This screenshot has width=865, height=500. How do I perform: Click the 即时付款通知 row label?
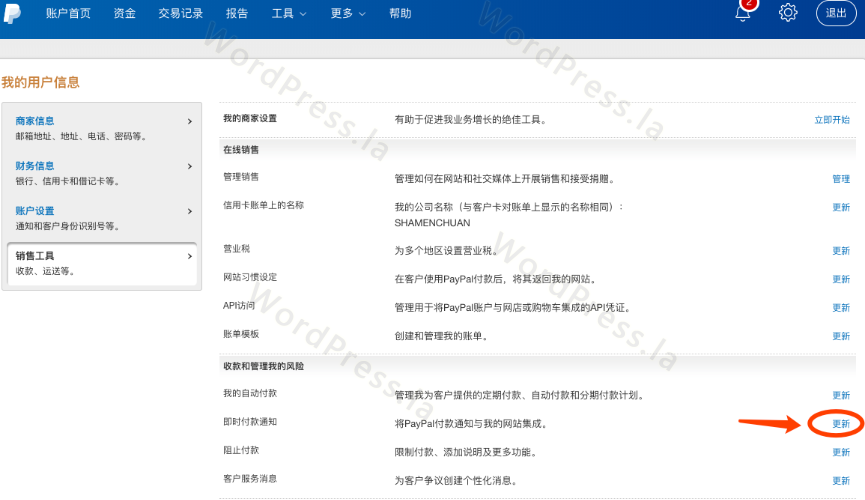(x=250, y=422)
